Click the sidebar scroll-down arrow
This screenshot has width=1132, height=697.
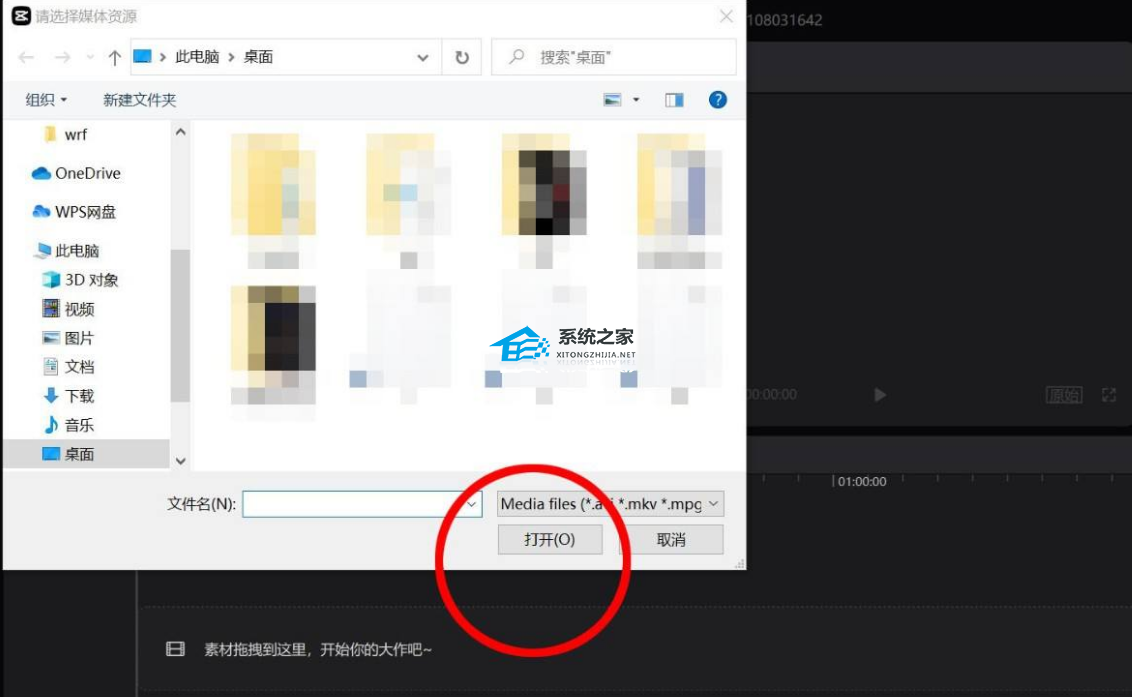(x=180, y=461)
